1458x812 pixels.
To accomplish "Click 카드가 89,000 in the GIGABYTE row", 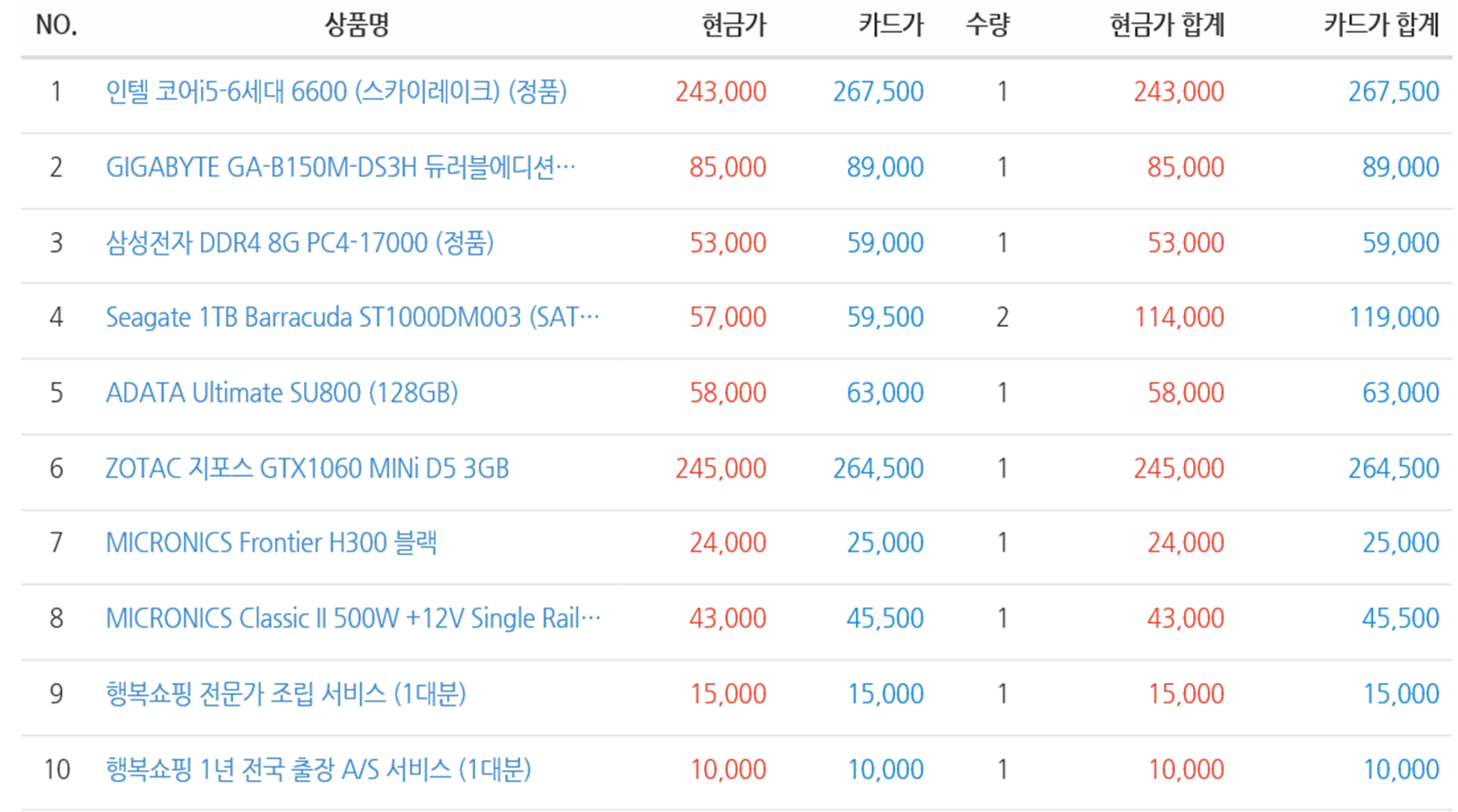I will 885,167.
